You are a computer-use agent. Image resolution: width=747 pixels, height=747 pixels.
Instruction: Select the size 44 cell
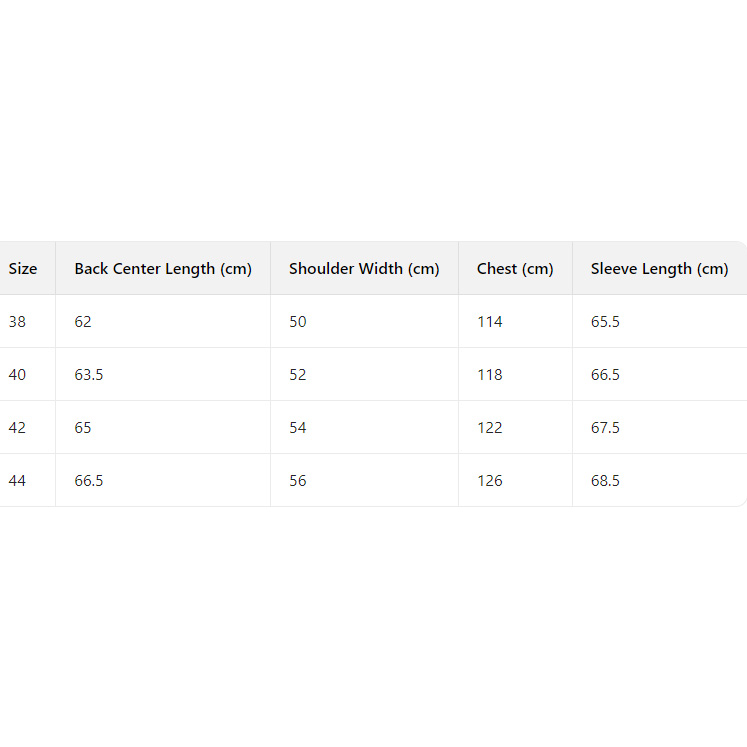pos(18,480)
